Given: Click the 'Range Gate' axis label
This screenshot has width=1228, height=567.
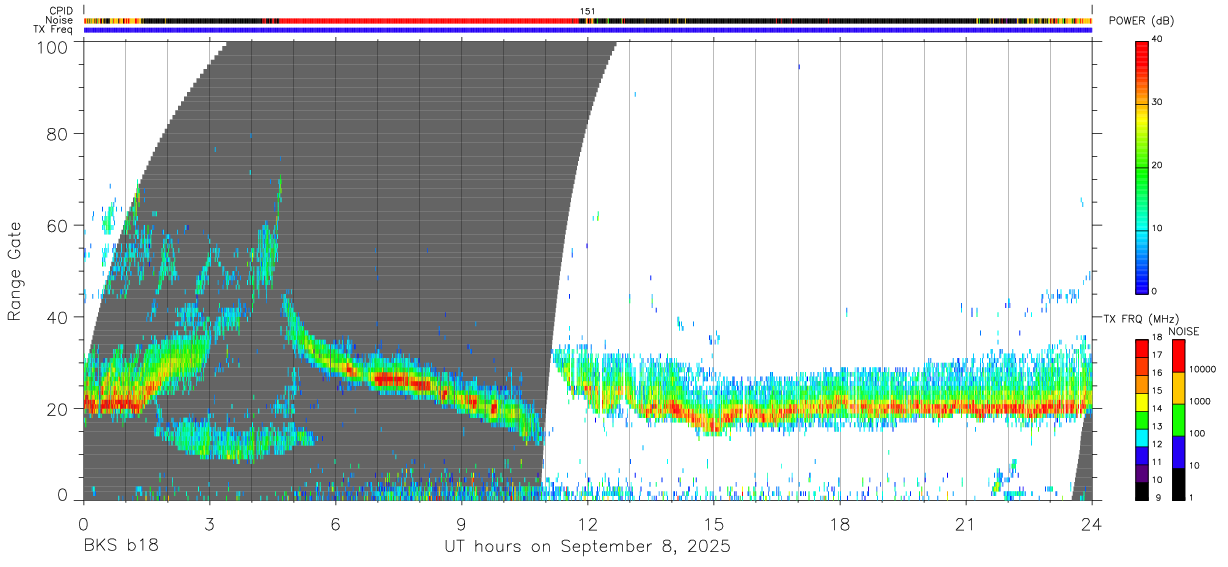Looking at the screenshot, I should (x=15, y=271).
